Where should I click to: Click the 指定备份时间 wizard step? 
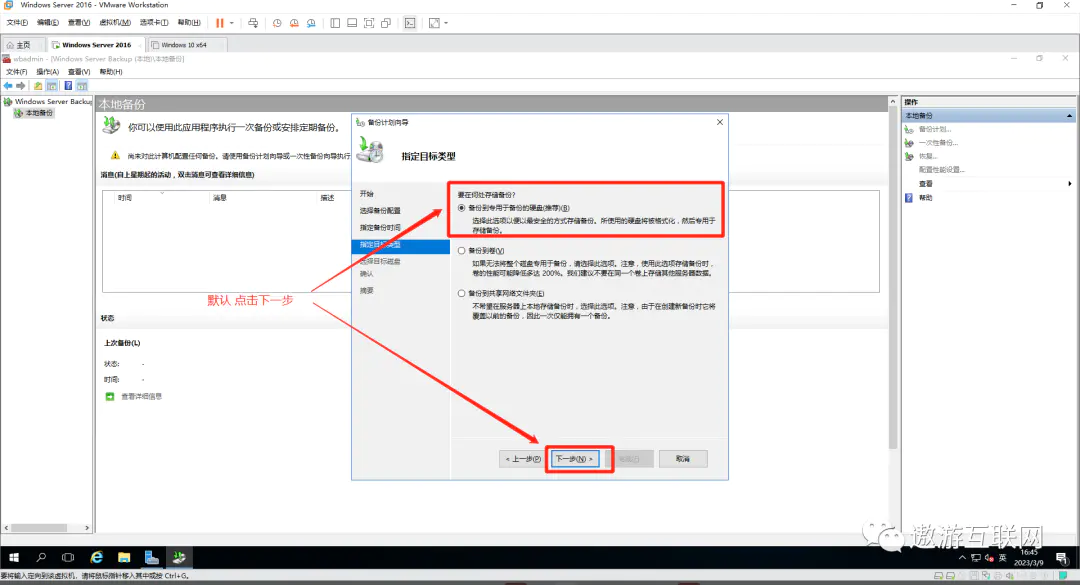click(x=380, y=227)
